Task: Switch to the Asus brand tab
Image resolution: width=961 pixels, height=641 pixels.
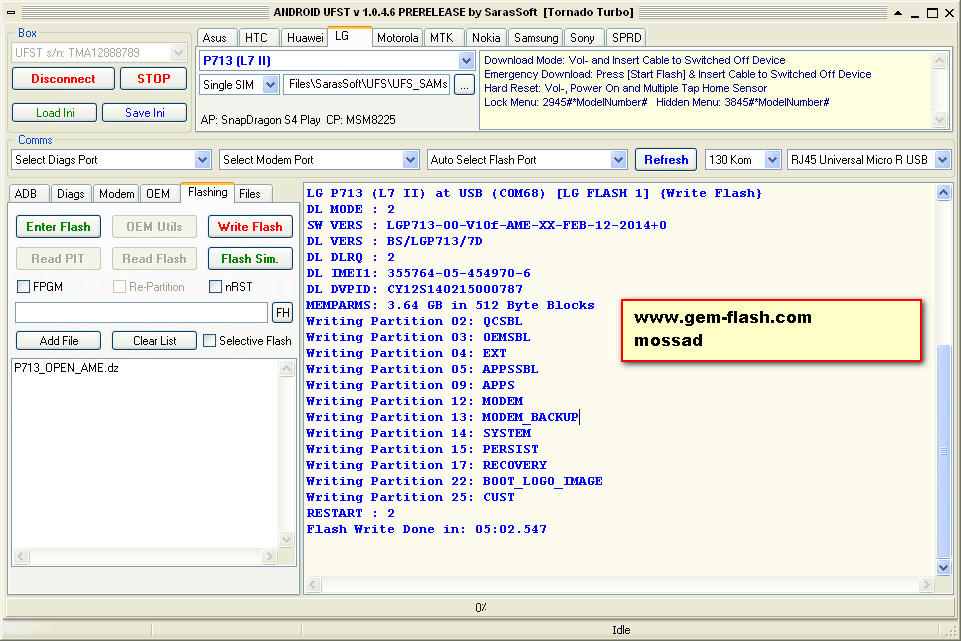Action: coord(215,38)
